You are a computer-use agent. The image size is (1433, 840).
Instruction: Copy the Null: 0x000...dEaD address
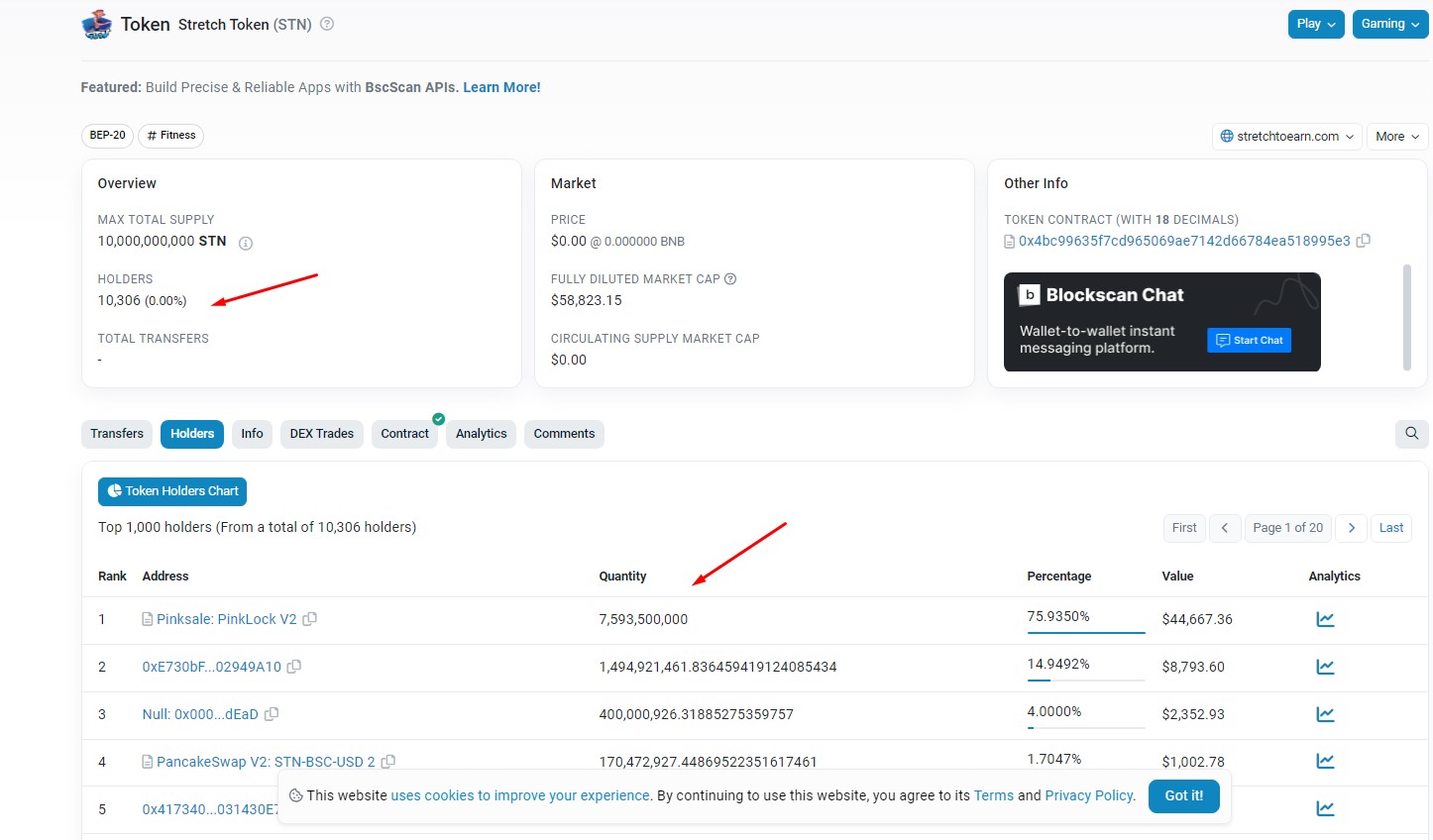click(x=272, y=714)
